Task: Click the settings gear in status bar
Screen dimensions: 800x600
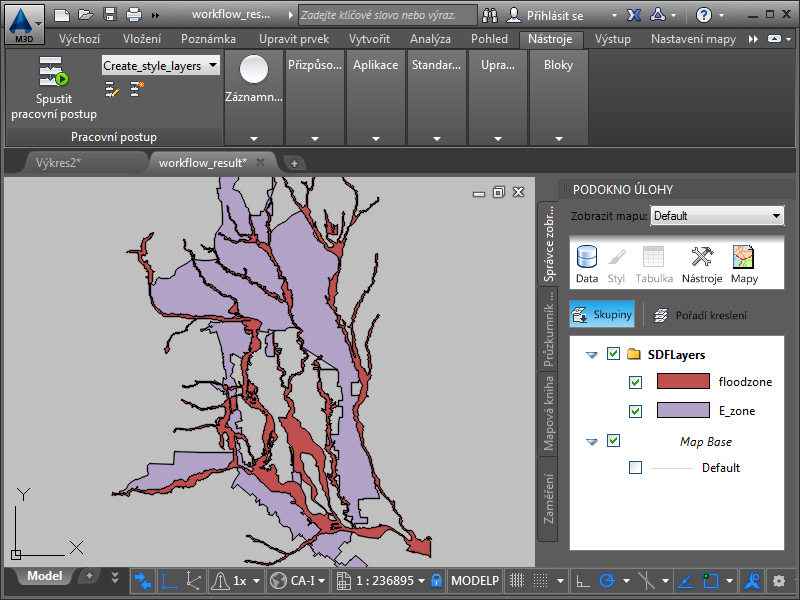Action: [778, 580]
